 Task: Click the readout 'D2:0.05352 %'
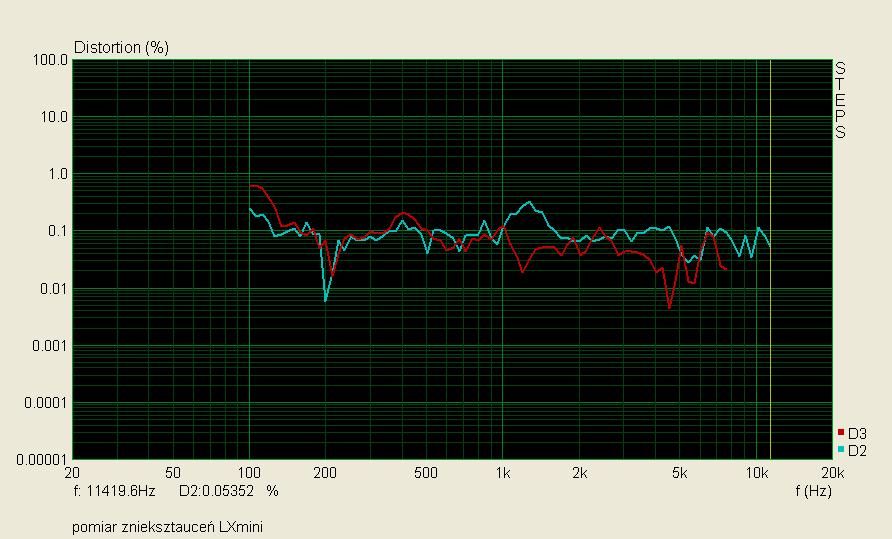pos(229,491)
